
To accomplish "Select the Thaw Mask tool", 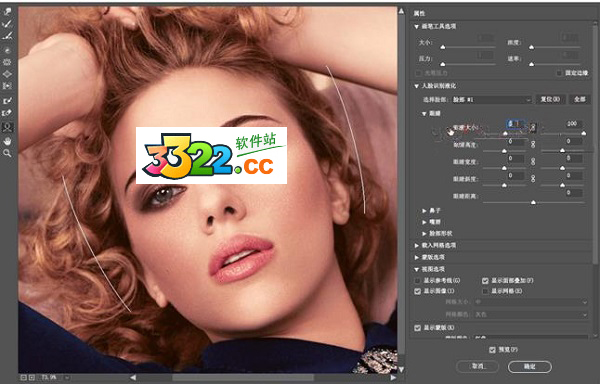I will (x=7, y=113).
